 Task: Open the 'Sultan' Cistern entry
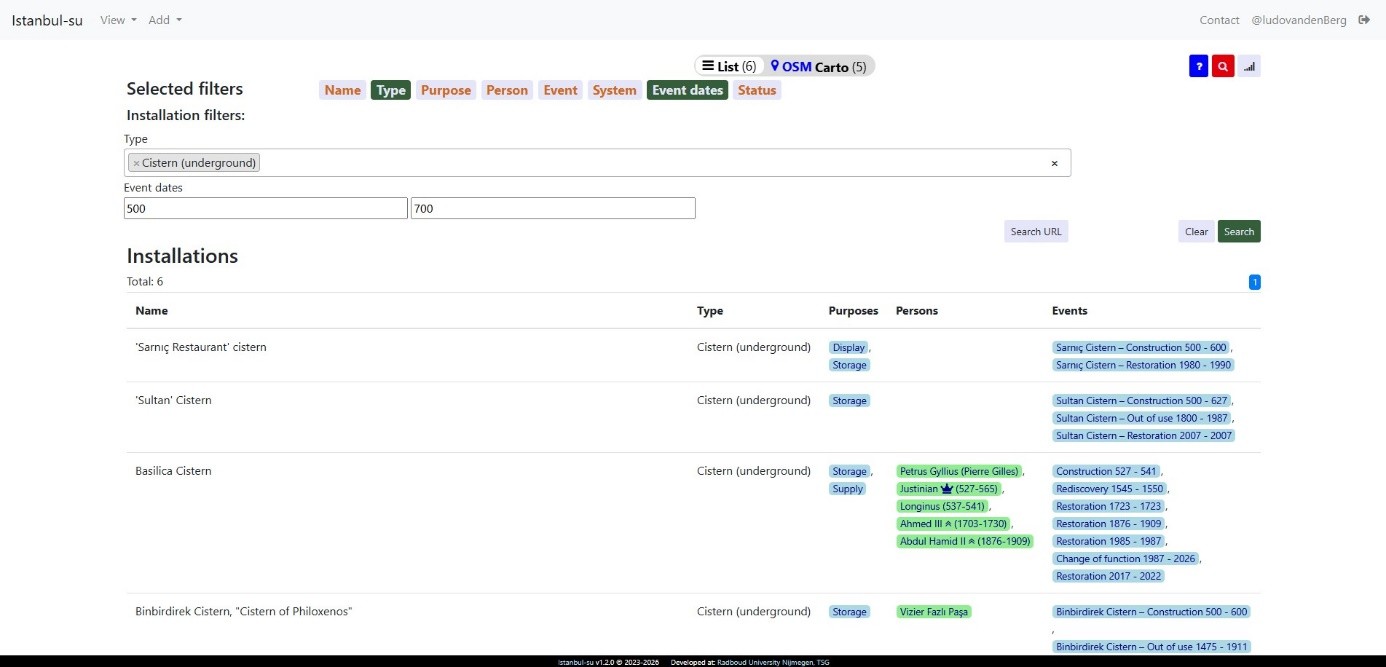(173, 400)
